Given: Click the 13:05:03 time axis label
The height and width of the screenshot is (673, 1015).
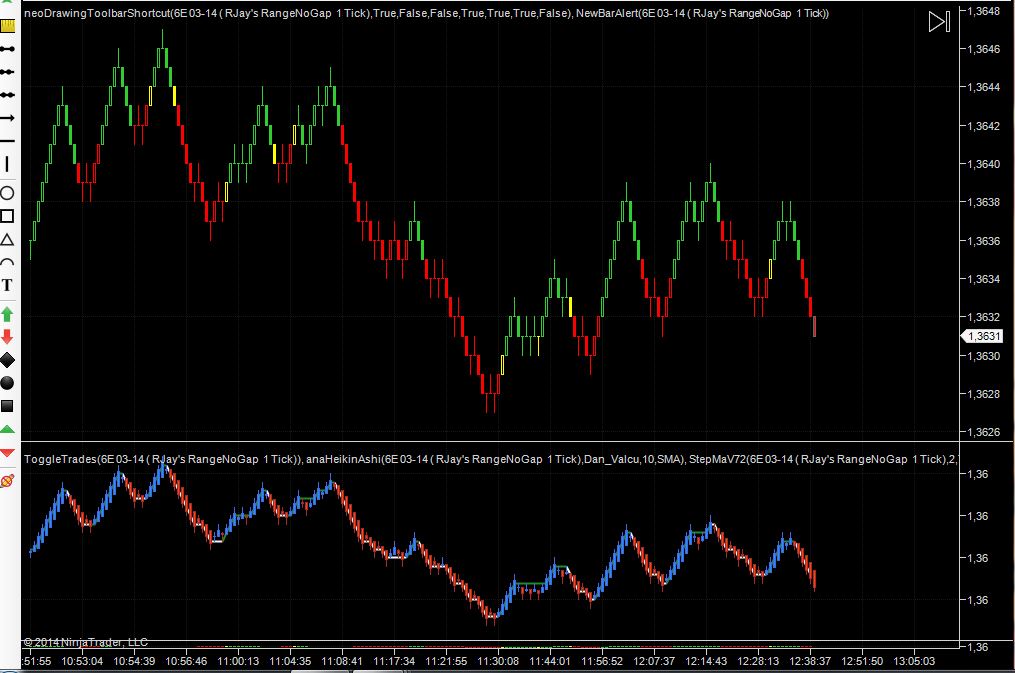Looking at the screenshot, I should (x=914, y=661).
